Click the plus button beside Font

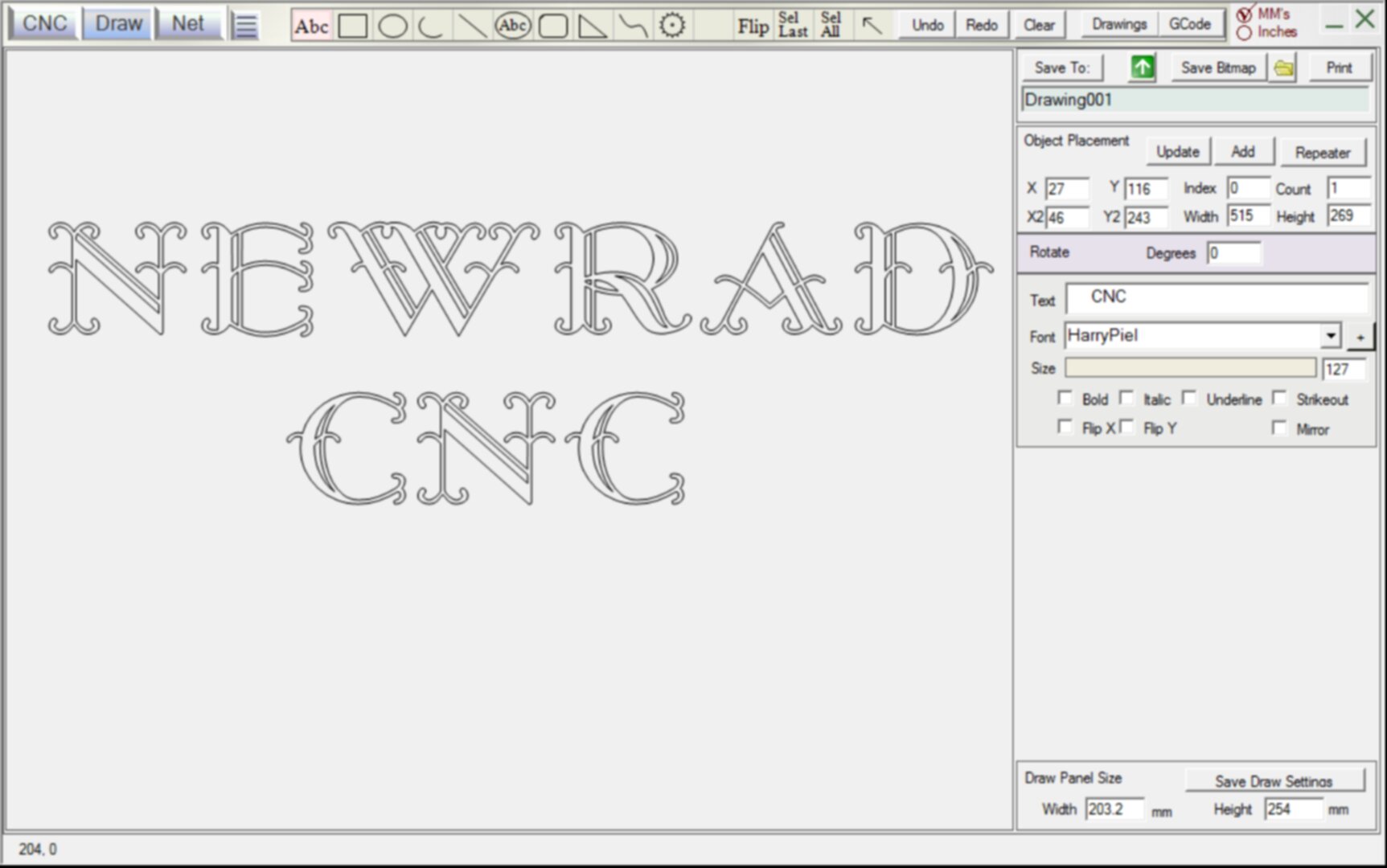pos(1360,338)
